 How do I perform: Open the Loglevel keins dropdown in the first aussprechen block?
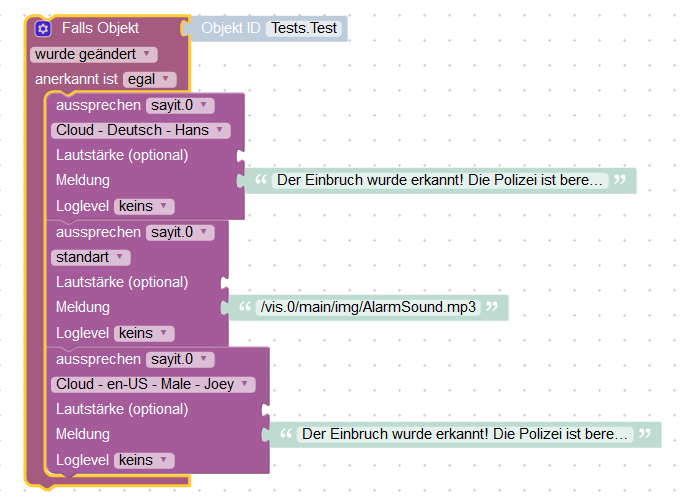pos(144,206)
